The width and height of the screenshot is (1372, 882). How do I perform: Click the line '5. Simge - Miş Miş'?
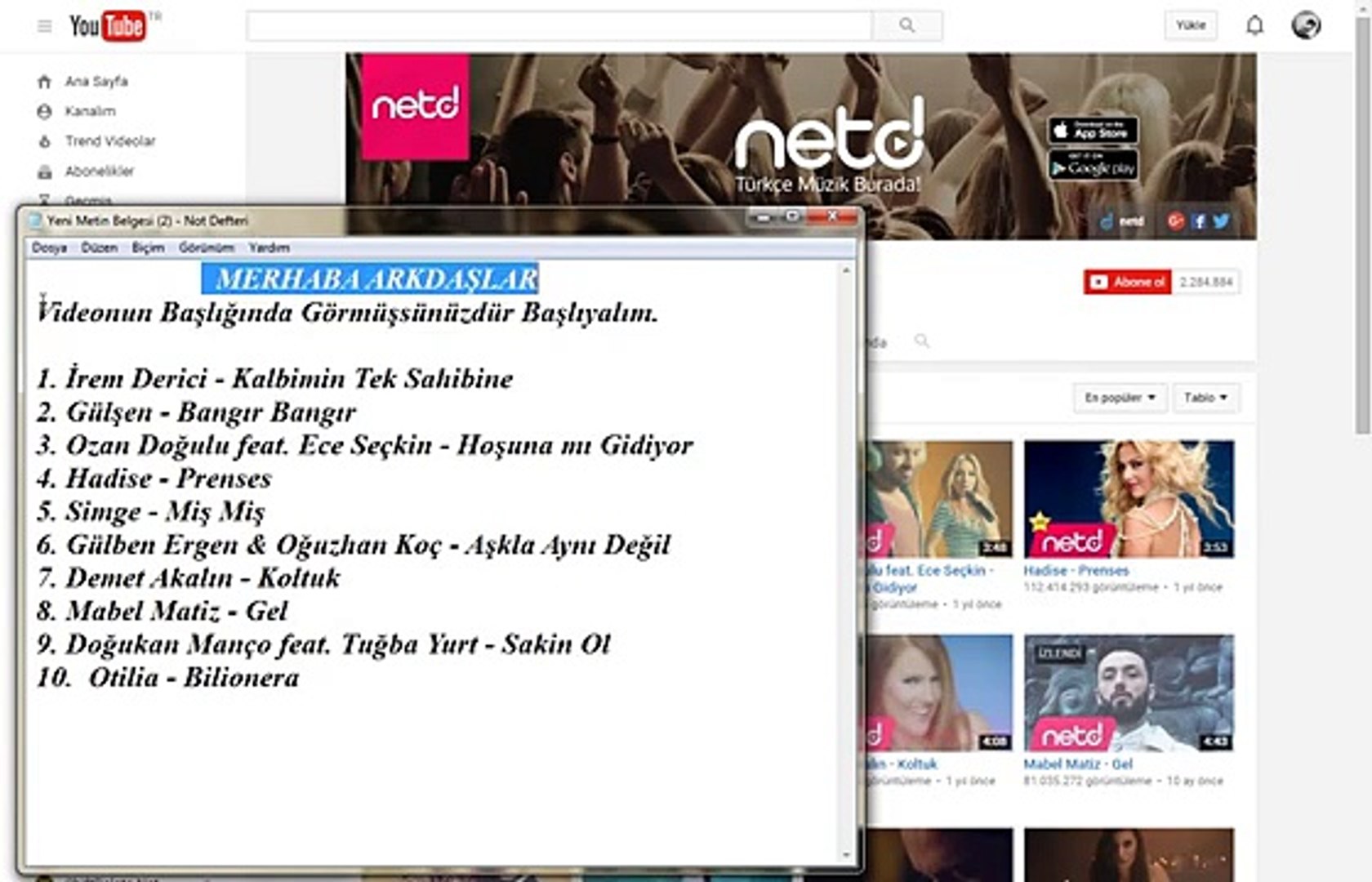[x=150, y=512]
